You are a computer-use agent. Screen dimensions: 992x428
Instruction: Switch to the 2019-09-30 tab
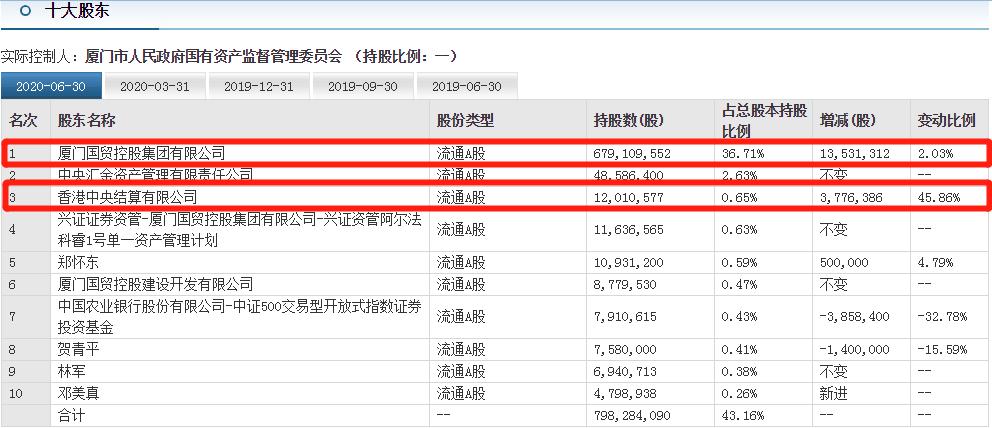(x=363, y=87)
